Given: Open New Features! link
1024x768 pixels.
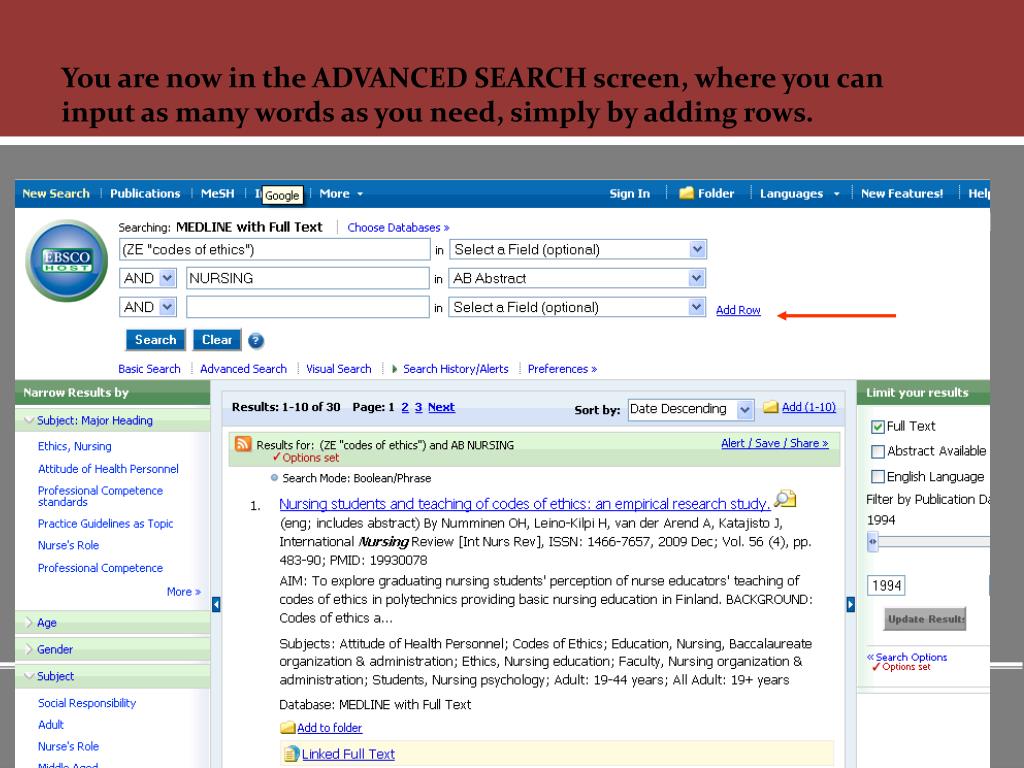Looking at the screenshot, I should tap(902, 193).
